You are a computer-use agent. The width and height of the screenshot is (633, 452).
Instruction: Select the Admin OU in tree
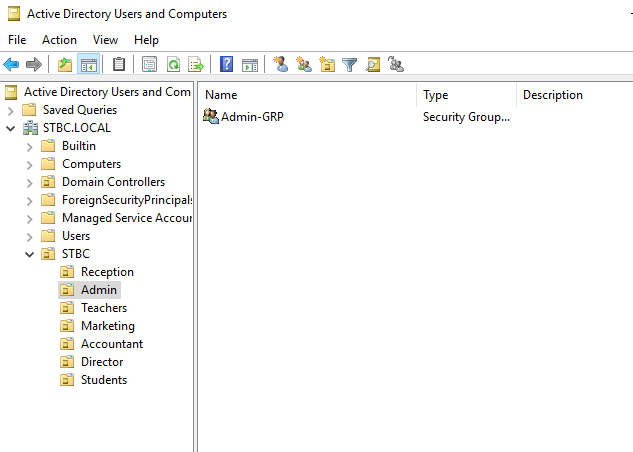pos(99,290)
